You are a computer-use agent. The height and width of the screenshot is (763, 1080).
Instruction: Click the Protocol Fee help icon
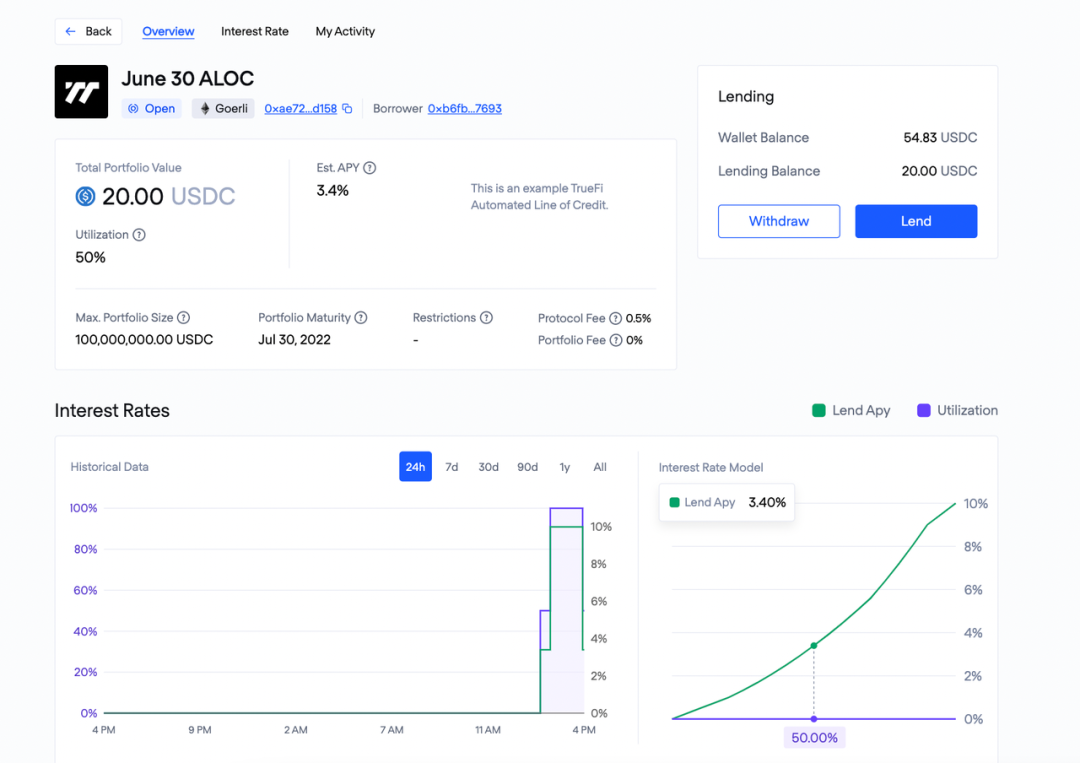tap(616, 319)
